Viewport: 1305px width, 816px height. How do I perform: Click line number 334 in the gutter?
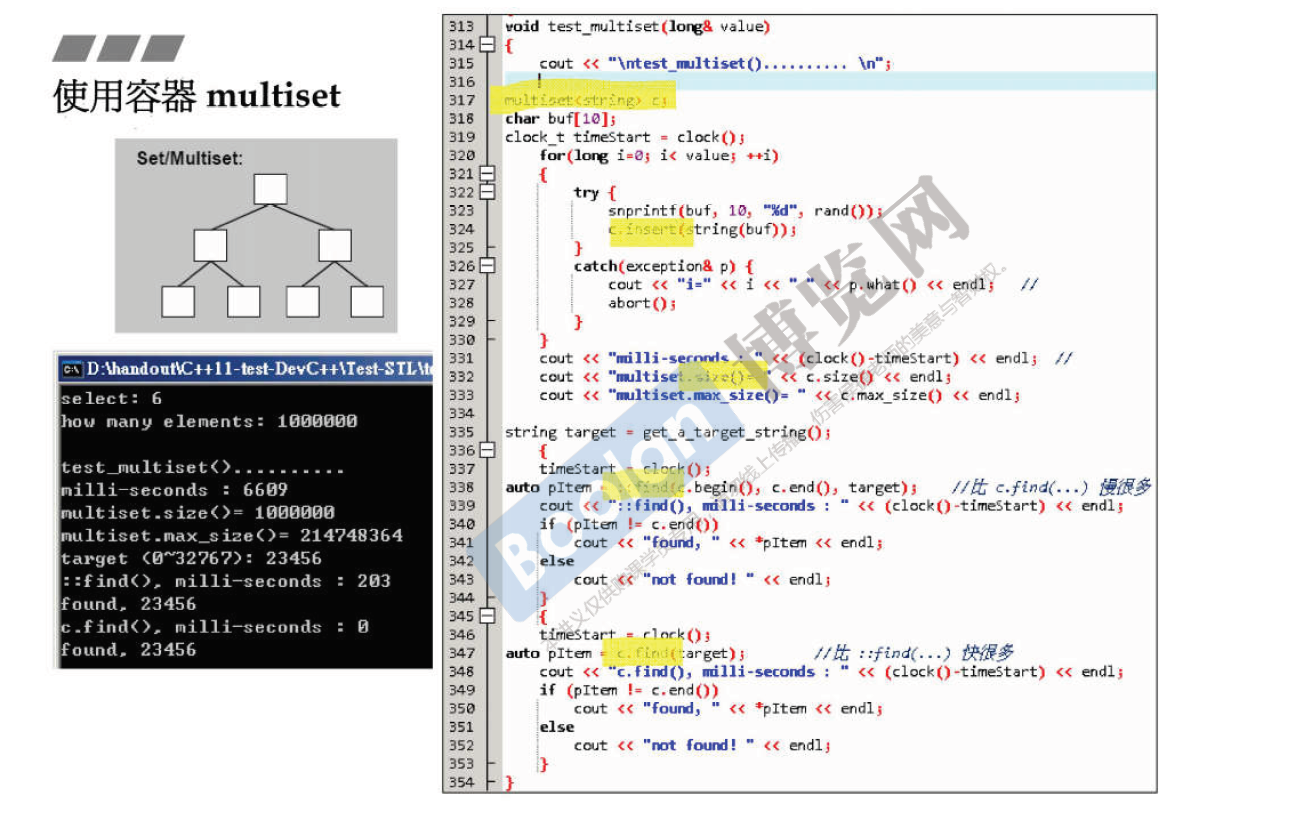click(461, 414)
